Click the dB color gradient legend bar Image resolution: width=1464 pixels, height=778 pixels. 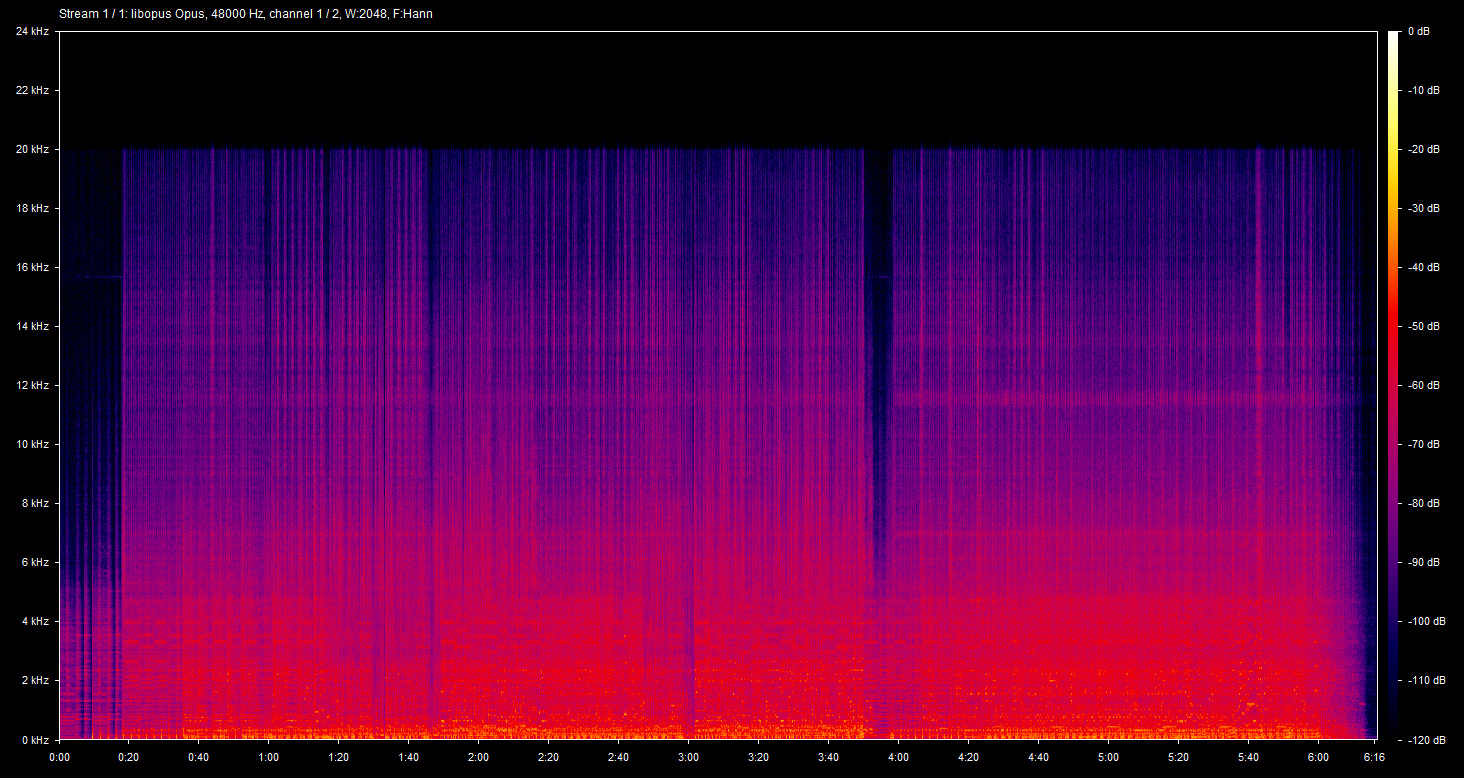coord(1393,385)
